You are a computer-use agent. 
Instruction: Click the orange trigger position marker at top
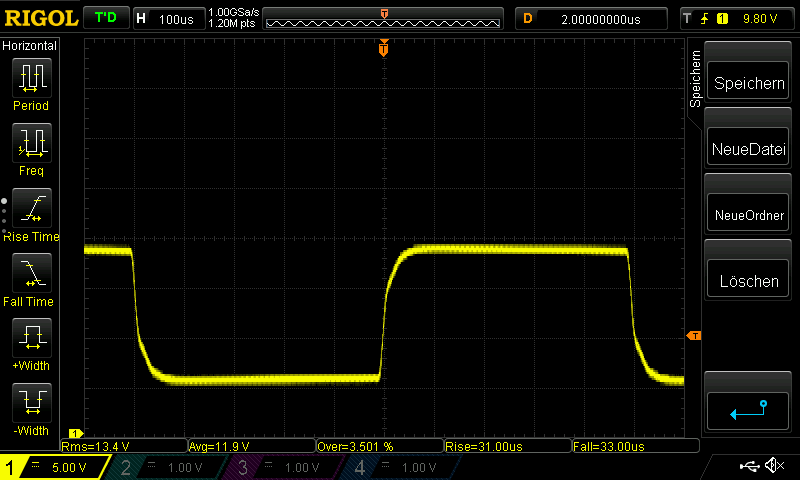click(383, 48)
